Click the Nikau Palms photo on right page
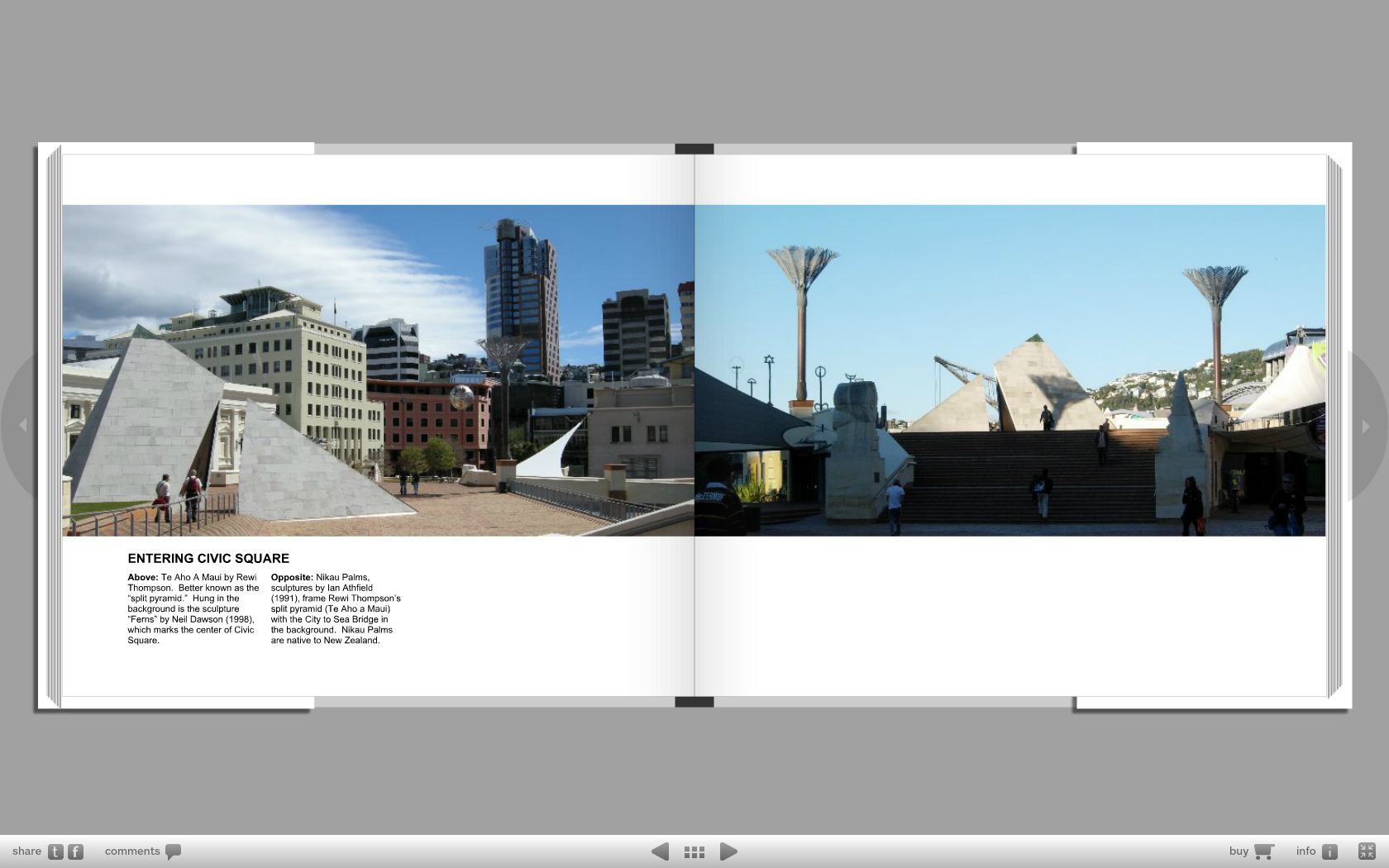Screen dimensions: 1389x868 [1010, 370]
